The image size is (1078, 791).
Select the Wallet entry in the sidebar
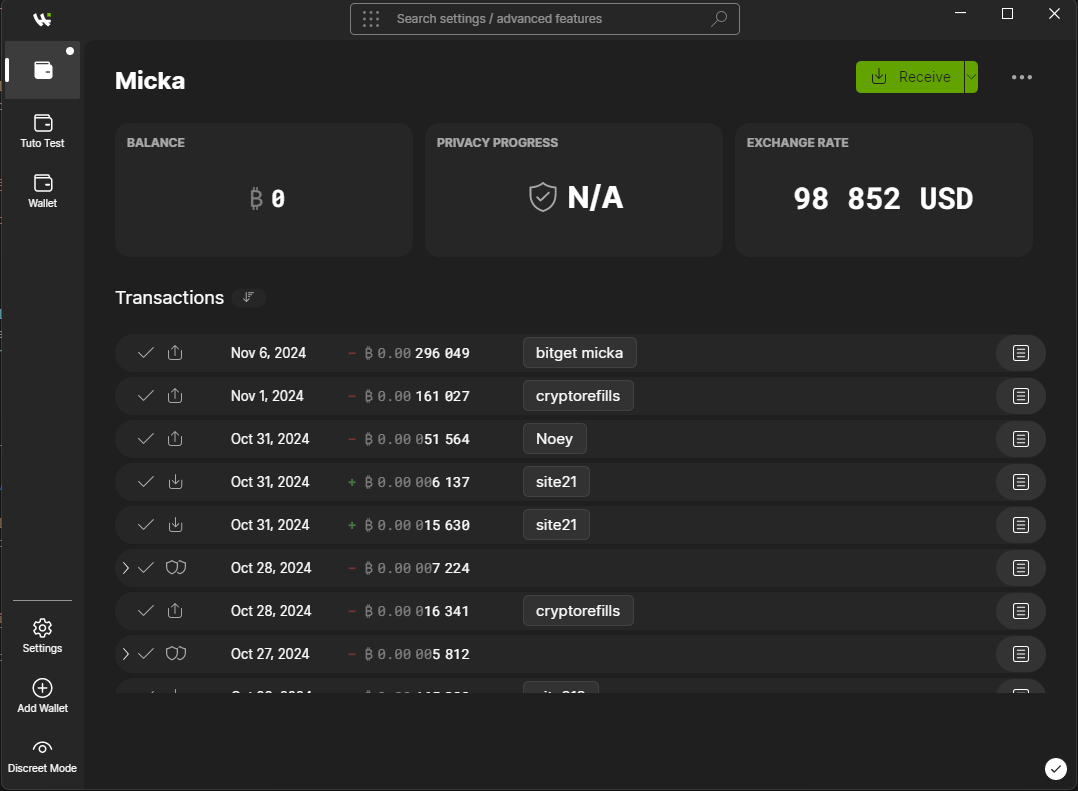click(42, 190)
